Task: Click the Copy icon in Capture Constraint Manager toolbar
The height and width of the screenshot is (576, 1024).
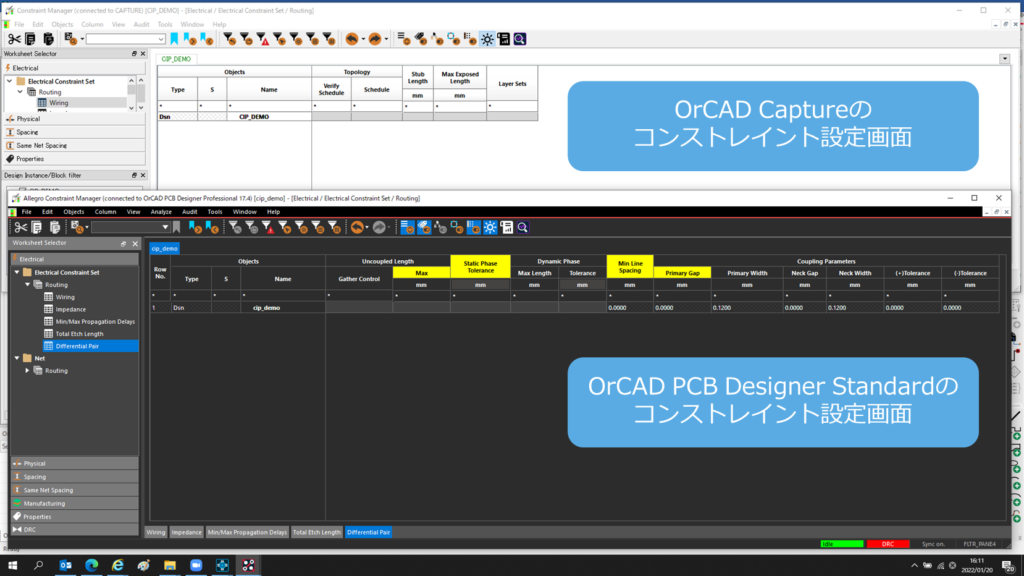Action: point(31,39)
